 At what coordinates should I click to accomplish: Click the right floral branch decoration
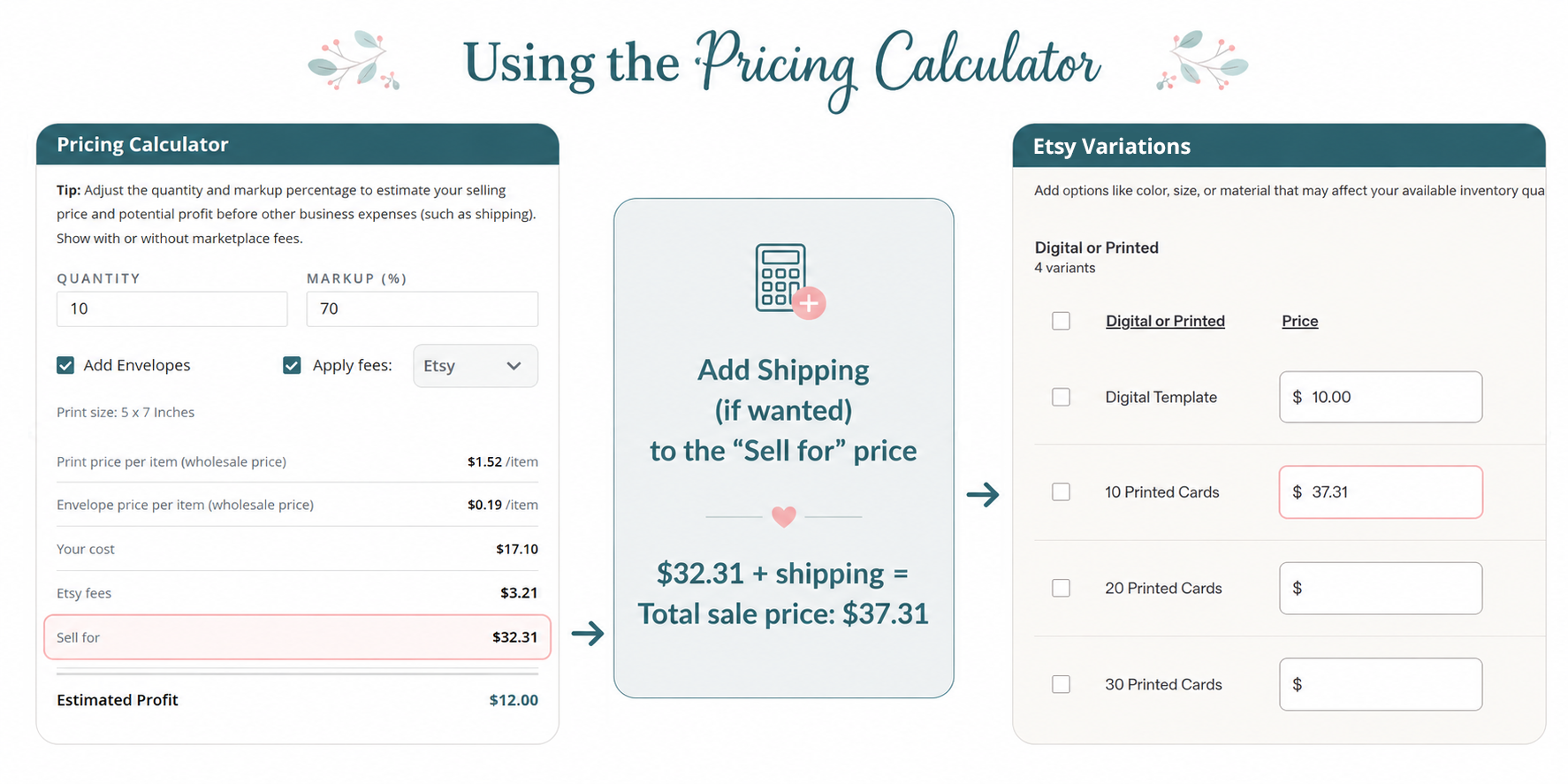pyautogui.click(x=1202, y=60)
